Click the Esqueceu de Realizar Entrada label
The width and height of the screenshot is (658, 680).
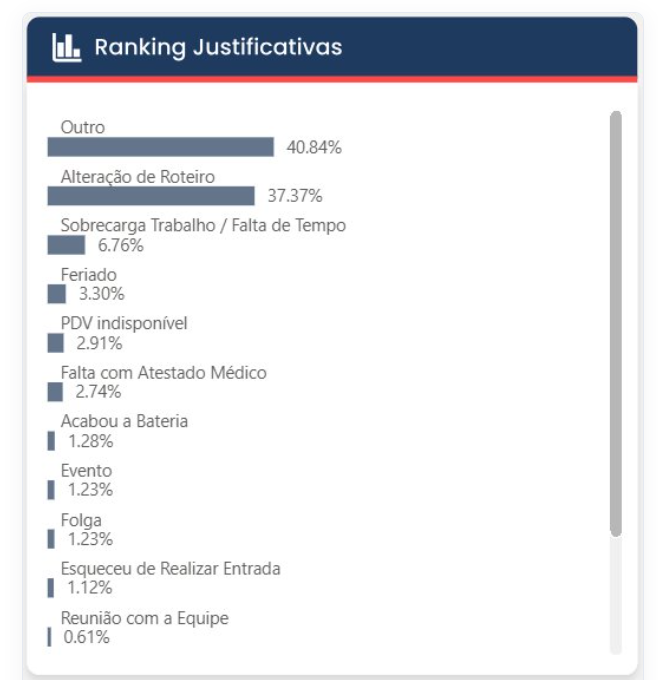point(170,569)
